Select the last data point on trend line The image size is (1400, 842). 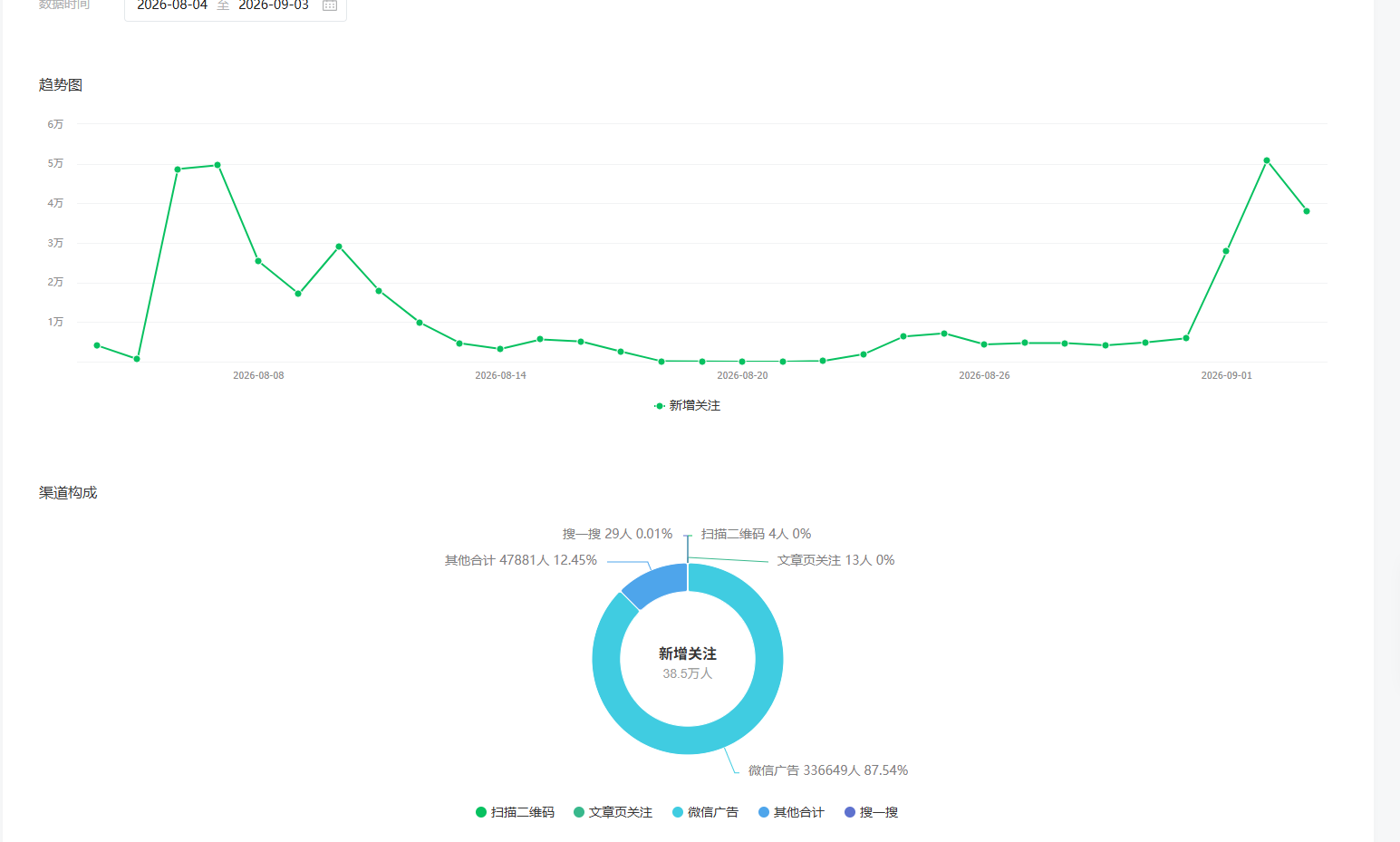click(x=1307, y=211)
